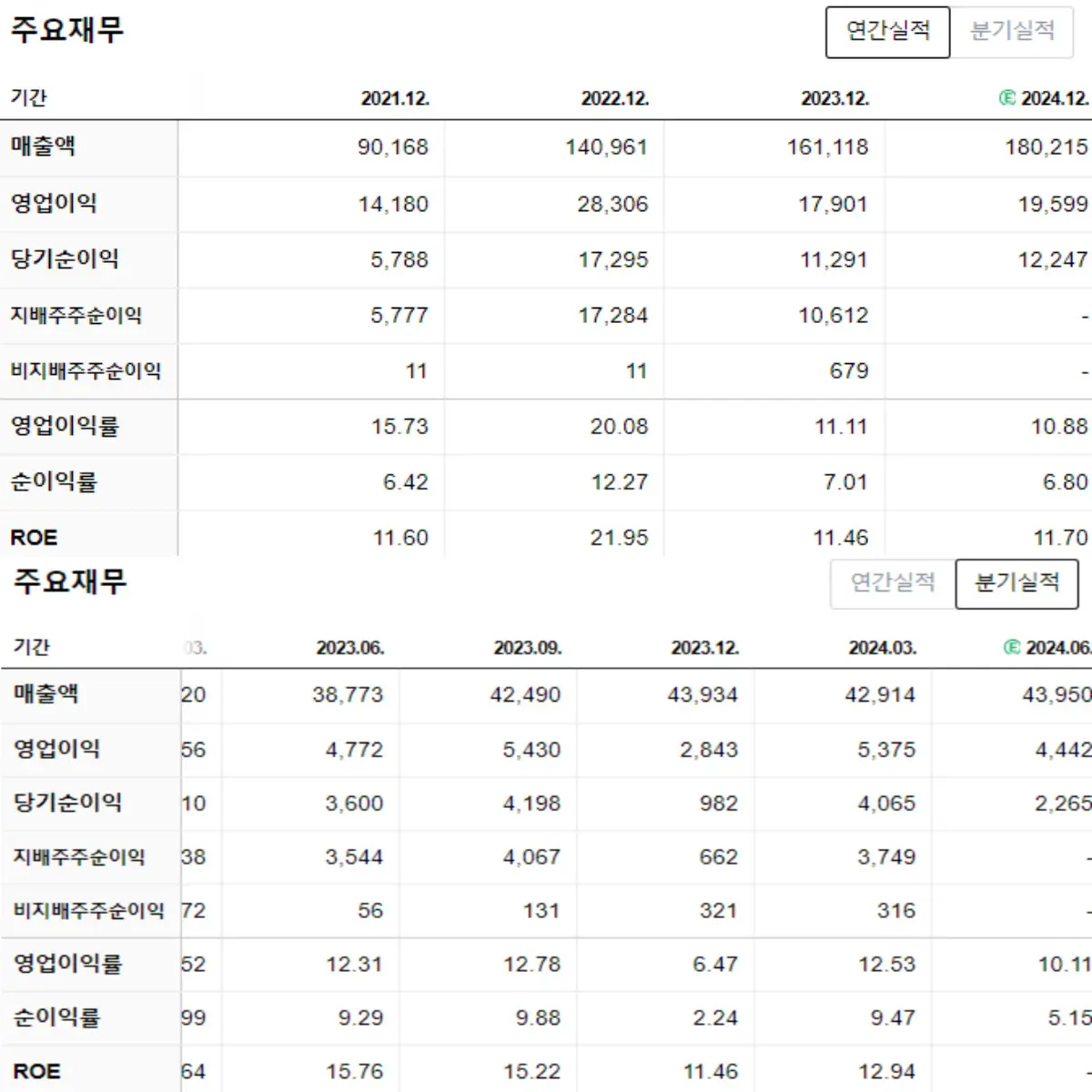Click the 영업이익률 value 20.08

619,427
